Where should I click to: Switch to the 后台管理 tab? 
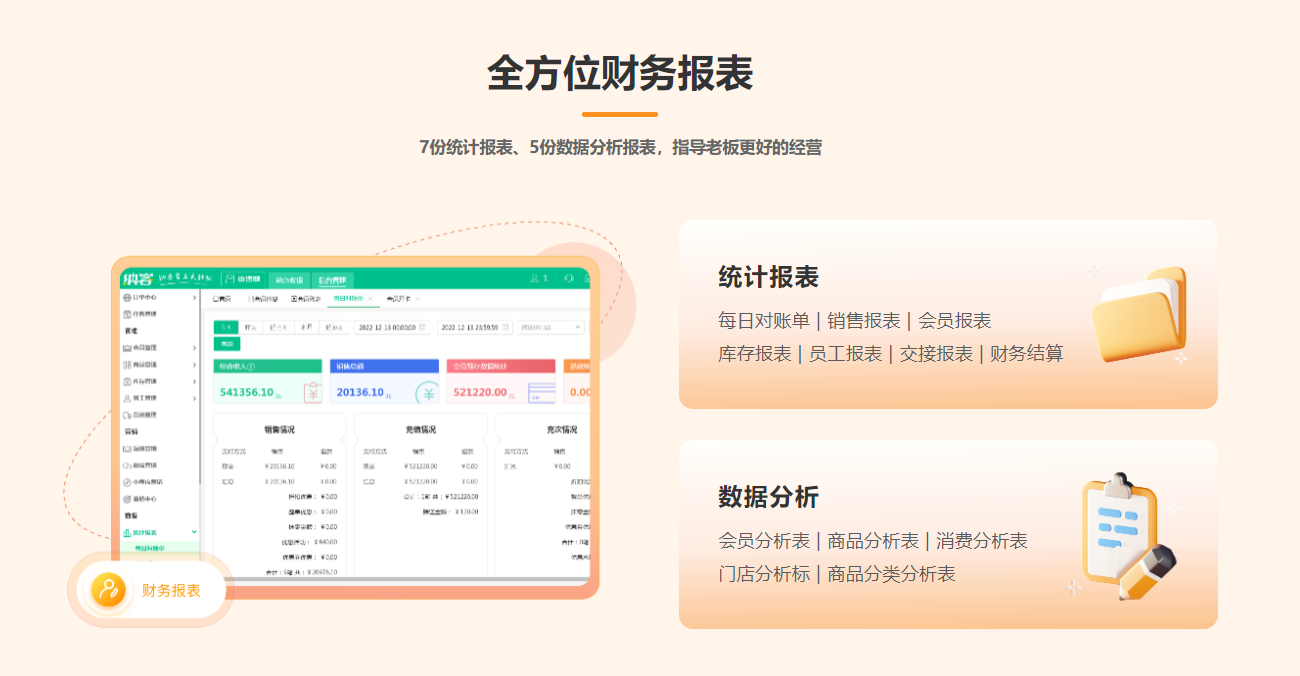click(332, 280)
